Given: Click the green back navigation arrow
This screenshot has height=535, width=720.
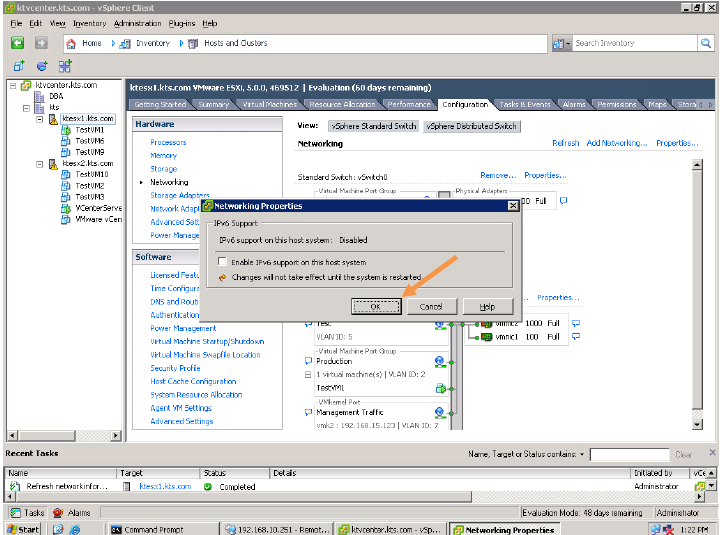Looking at the screenshot, I should (x=17, y=43).
